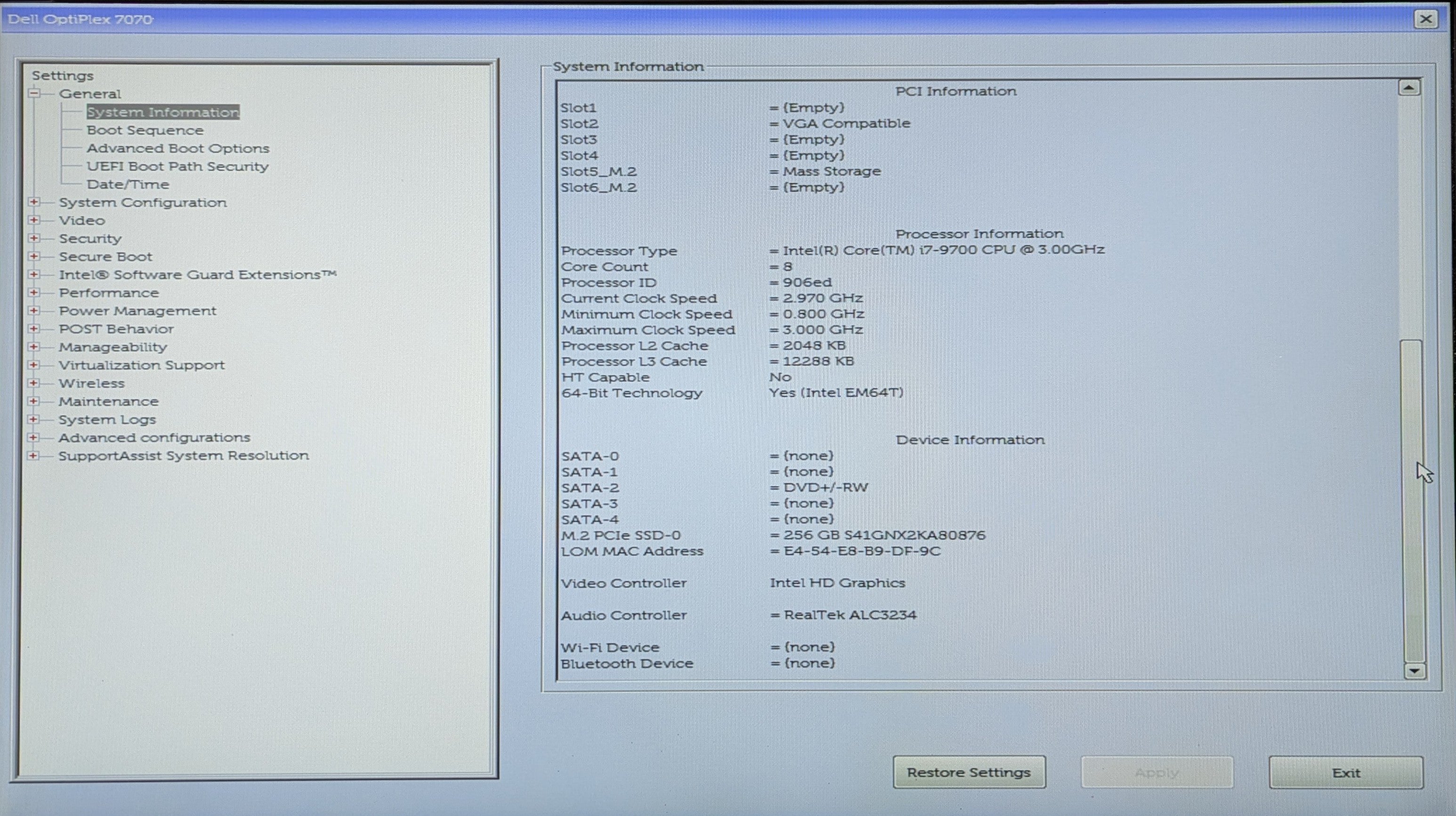Expand the Performance node
Image resolution: width=1456 pixels, height=816 pixels.
pos(34,292)
